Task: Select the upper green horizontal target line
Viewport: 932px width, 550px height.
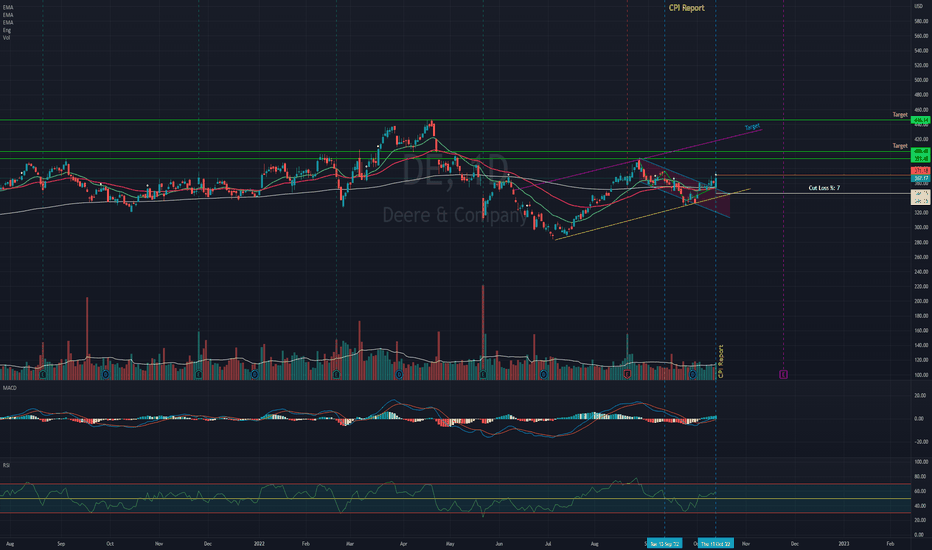Action: click(455, 120)
